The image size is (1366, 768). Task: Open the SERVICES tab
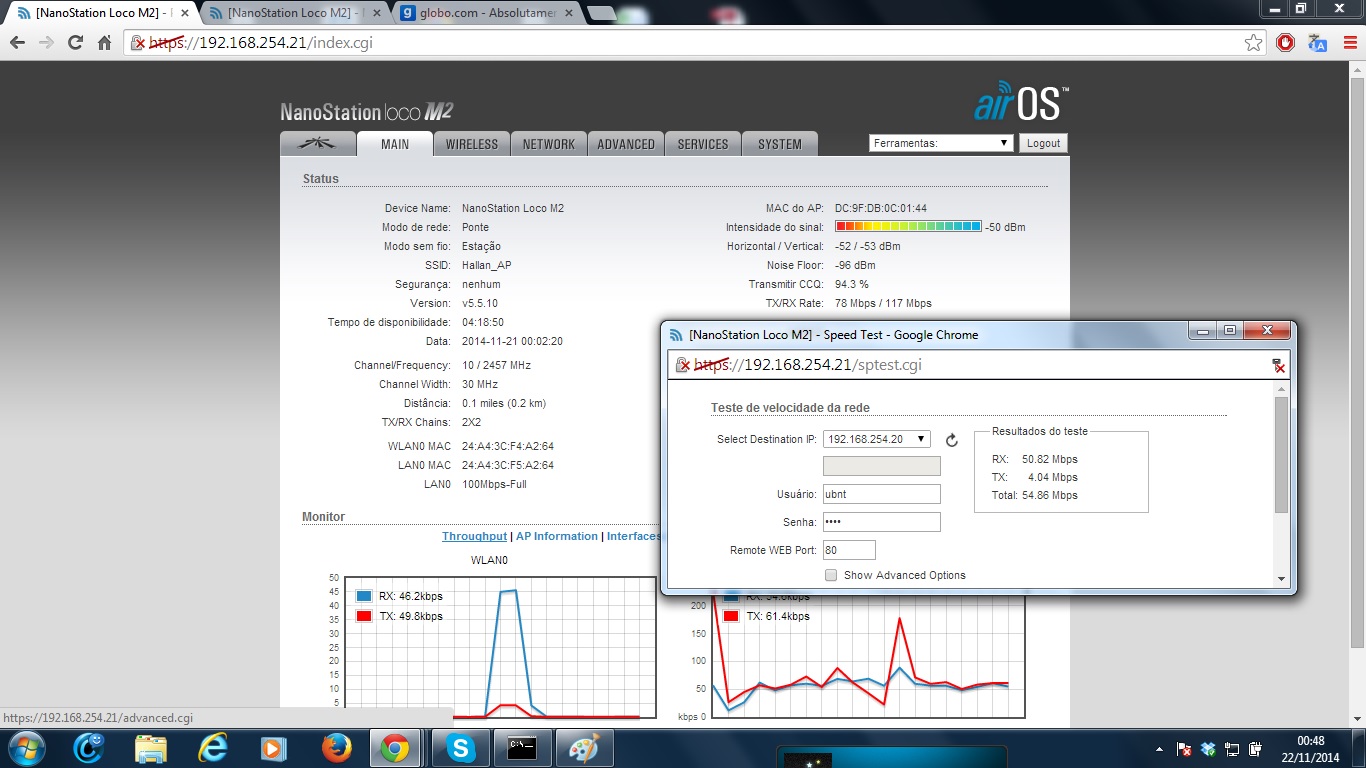point(703,144)
